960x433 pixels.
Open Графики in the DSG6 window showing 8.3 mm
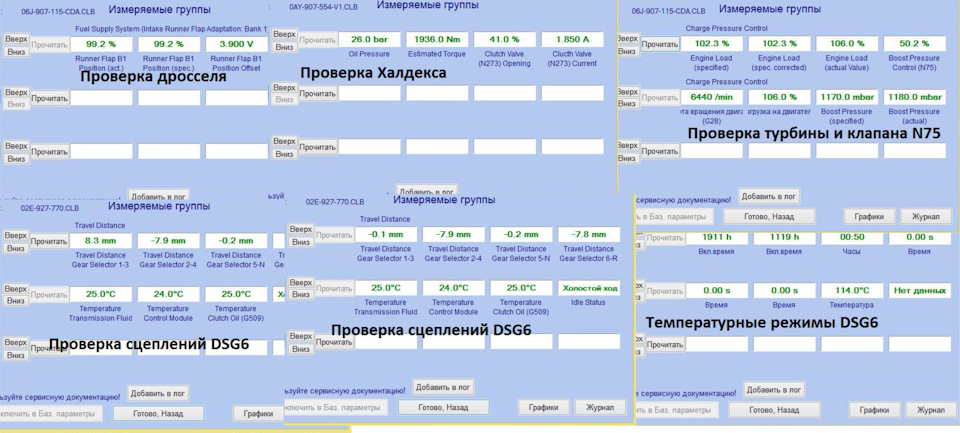point(258,413)
